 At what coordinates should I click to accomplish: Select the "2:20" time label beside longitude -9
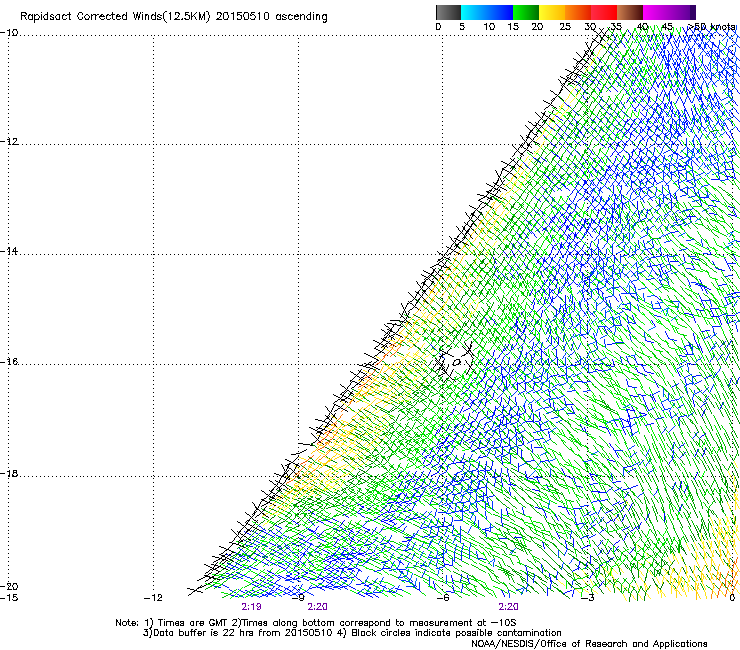318,607
